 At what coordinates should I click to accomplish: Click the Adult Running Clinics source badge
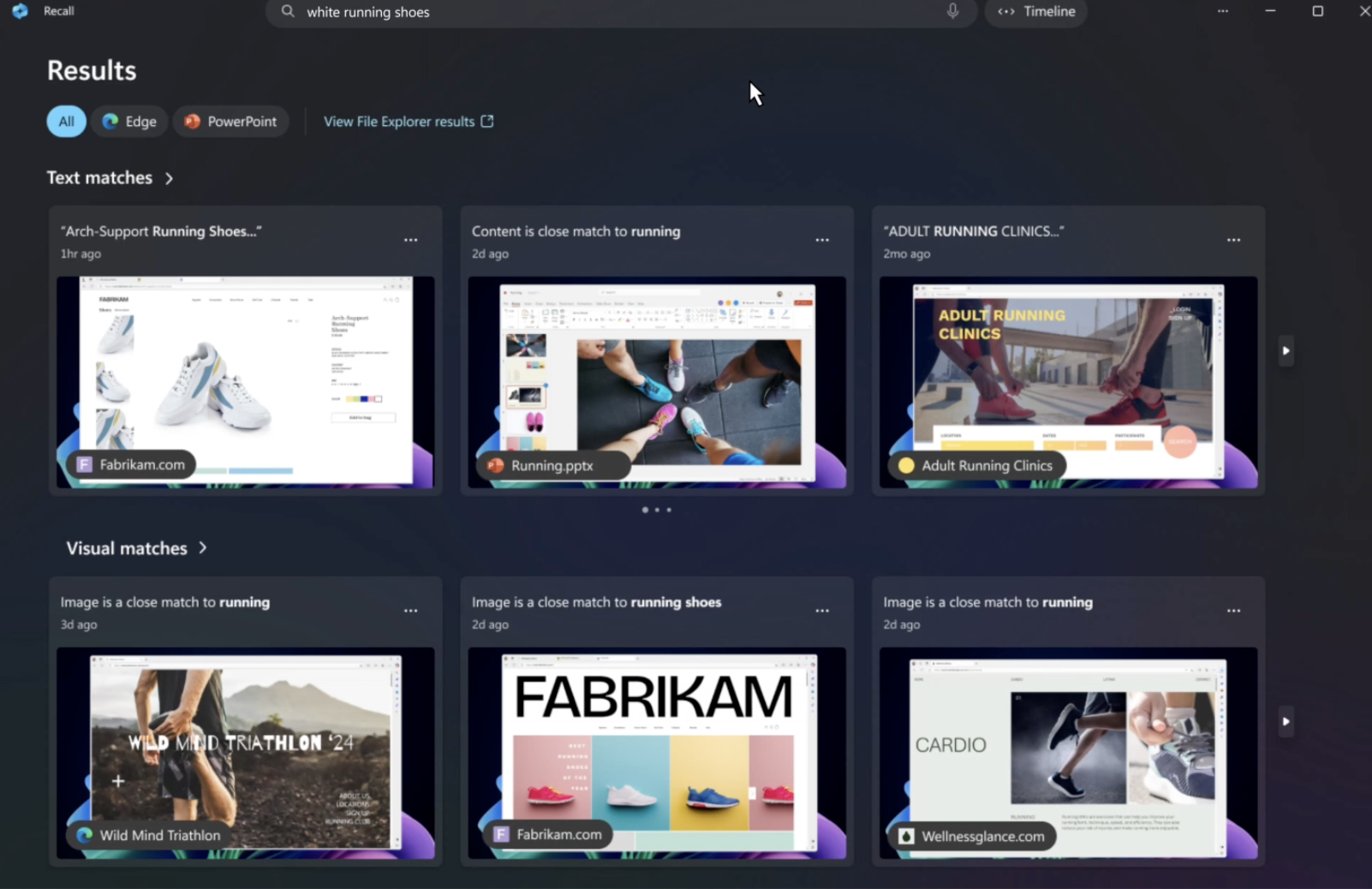tap(976, 466)
